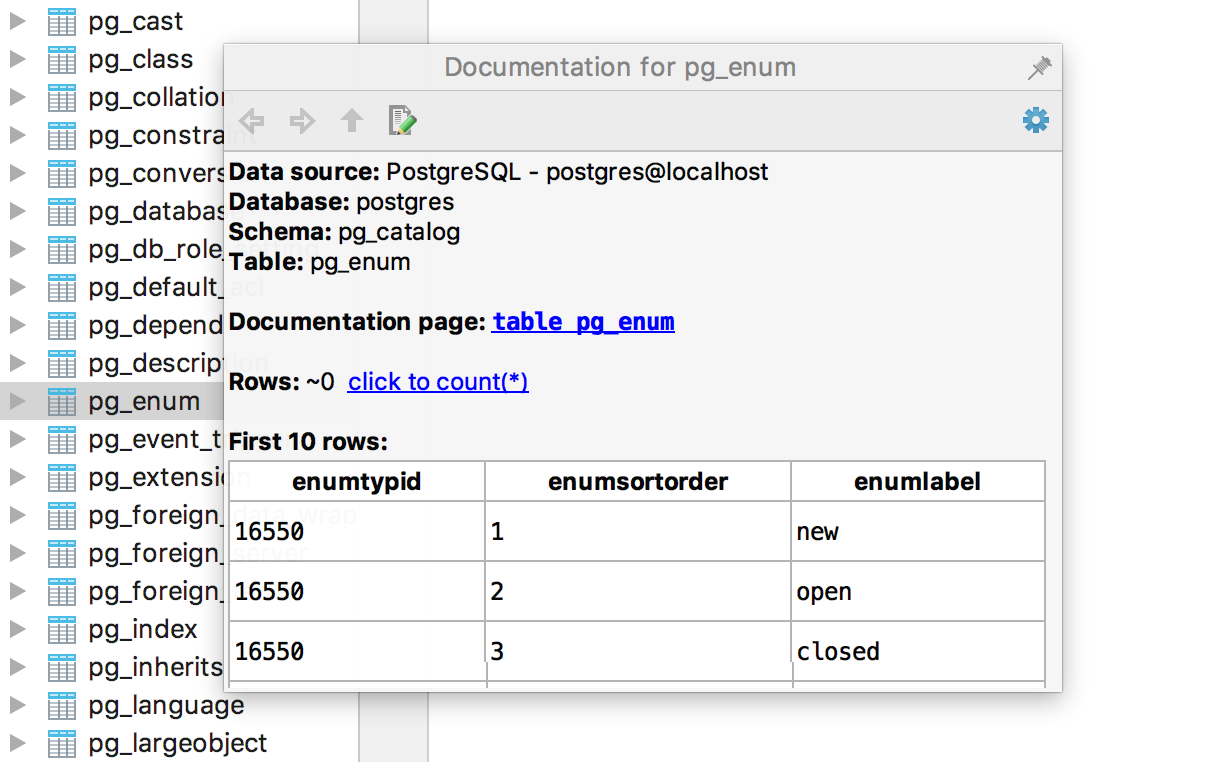Click table icon next to pg_db_role

62,249
